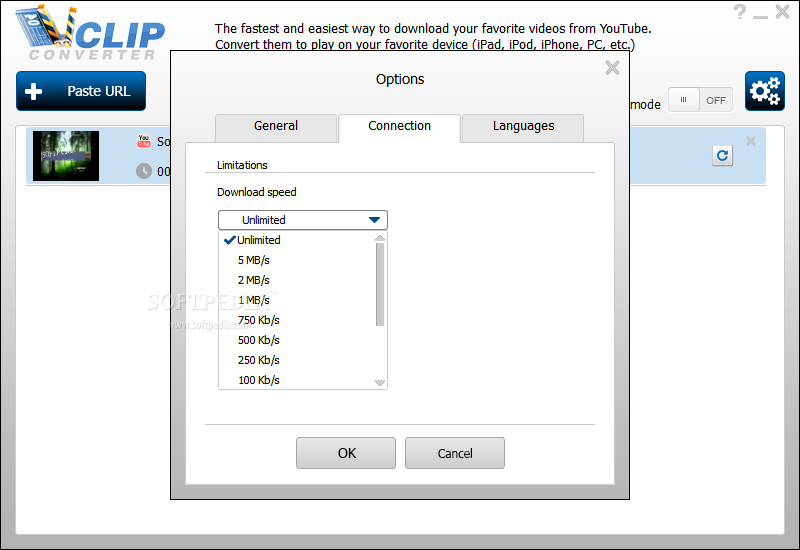Click the speed list scrollbar thumb
The width and height of the screenshot is (800, 550).
tap(380, 284)
